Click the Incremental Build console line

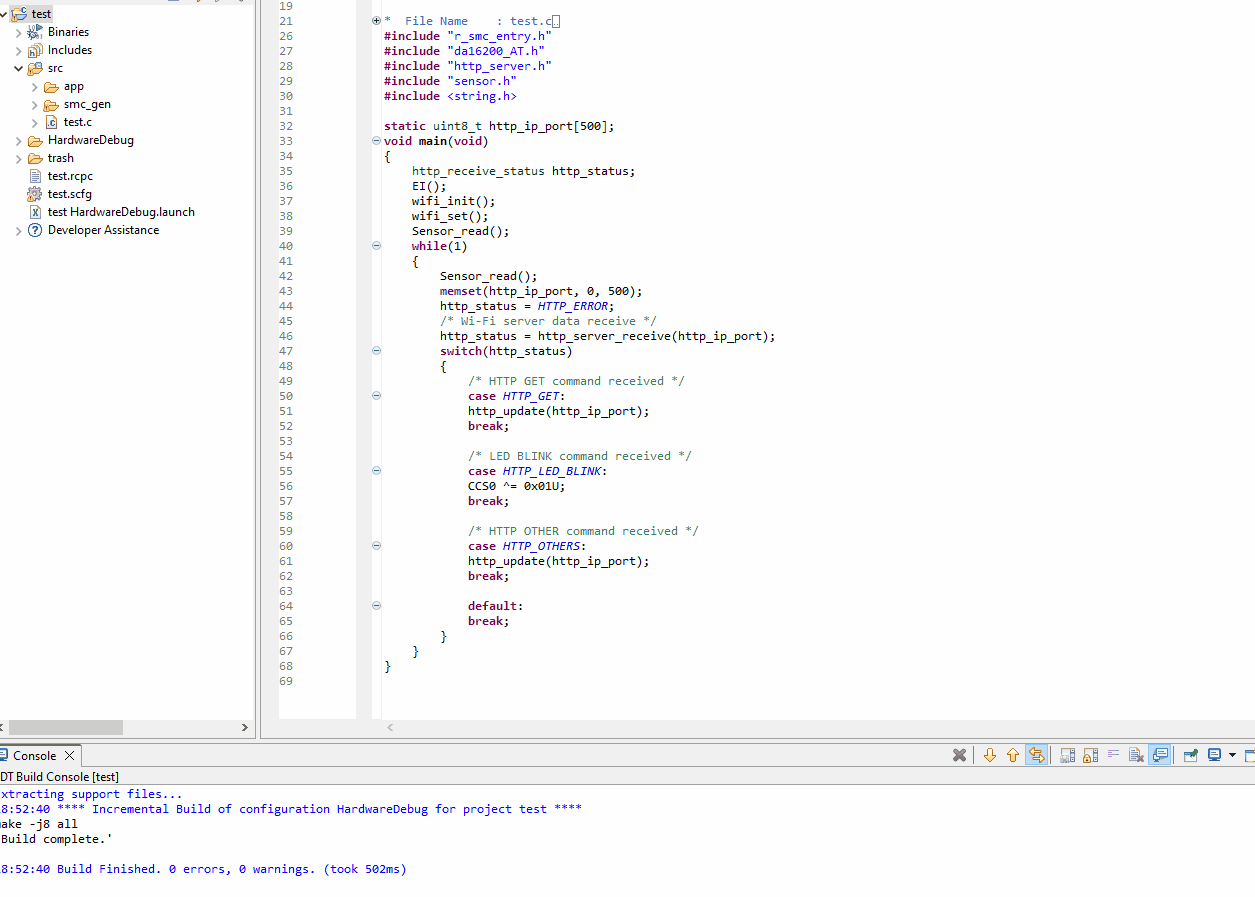pyautogui.click(x=291, y=809)
